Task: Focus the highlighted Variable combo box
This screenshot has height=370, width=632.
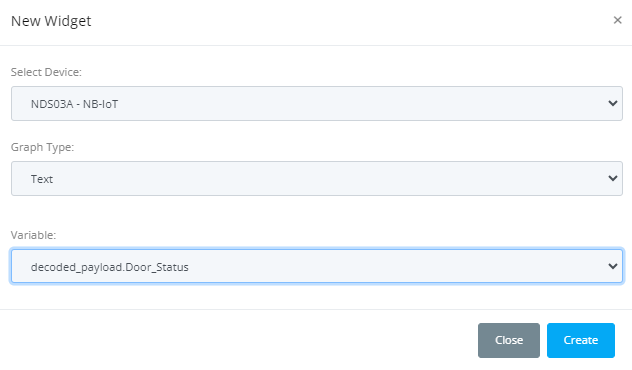Action: pyautogui.click(x=317, y=266)
